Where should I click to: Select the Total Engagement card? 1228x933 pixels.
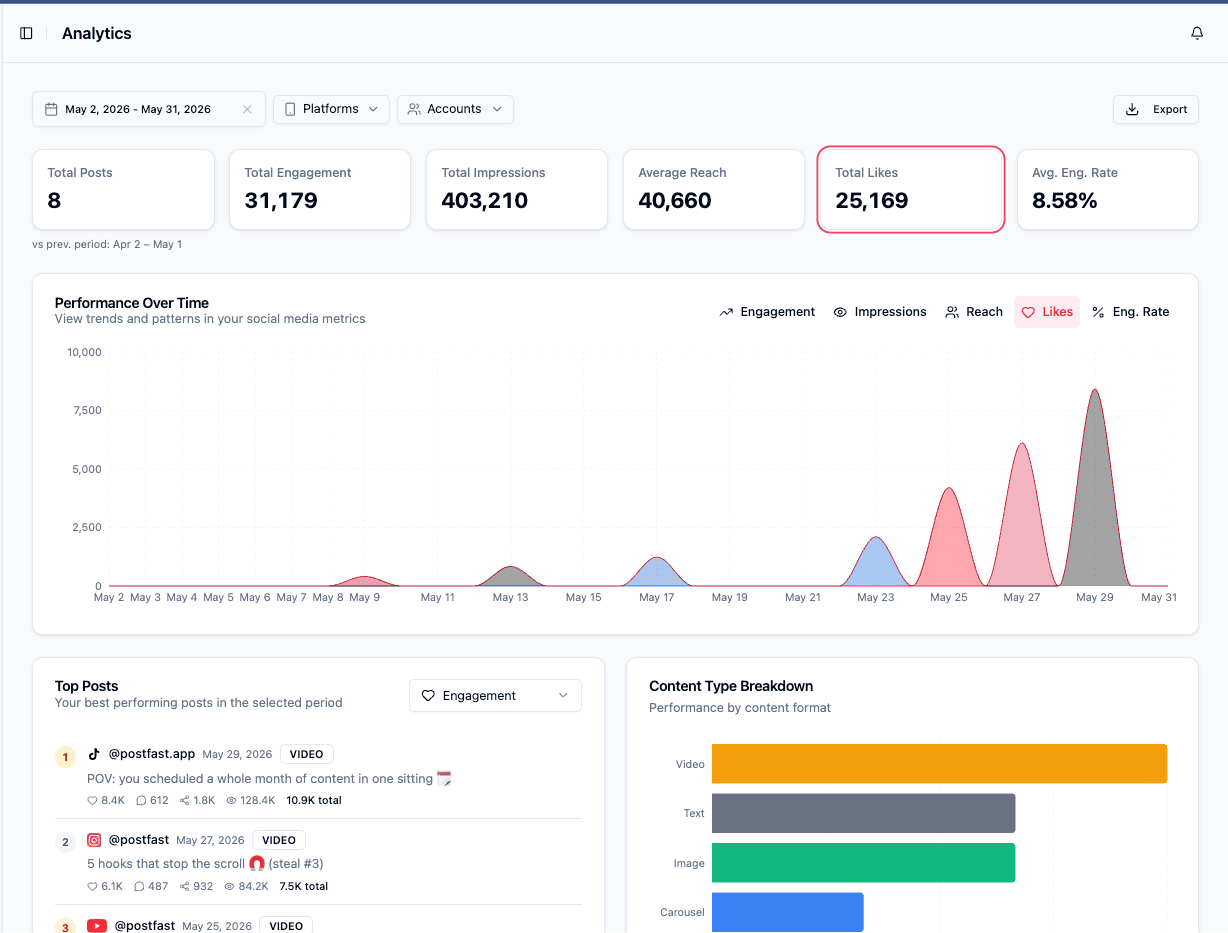click(320, 189)
